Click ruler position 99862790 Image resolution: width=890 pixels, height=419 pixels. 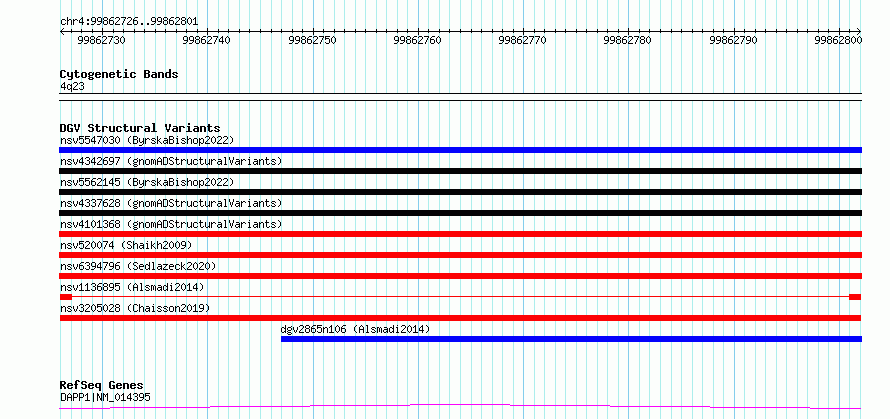pos(733,40)
